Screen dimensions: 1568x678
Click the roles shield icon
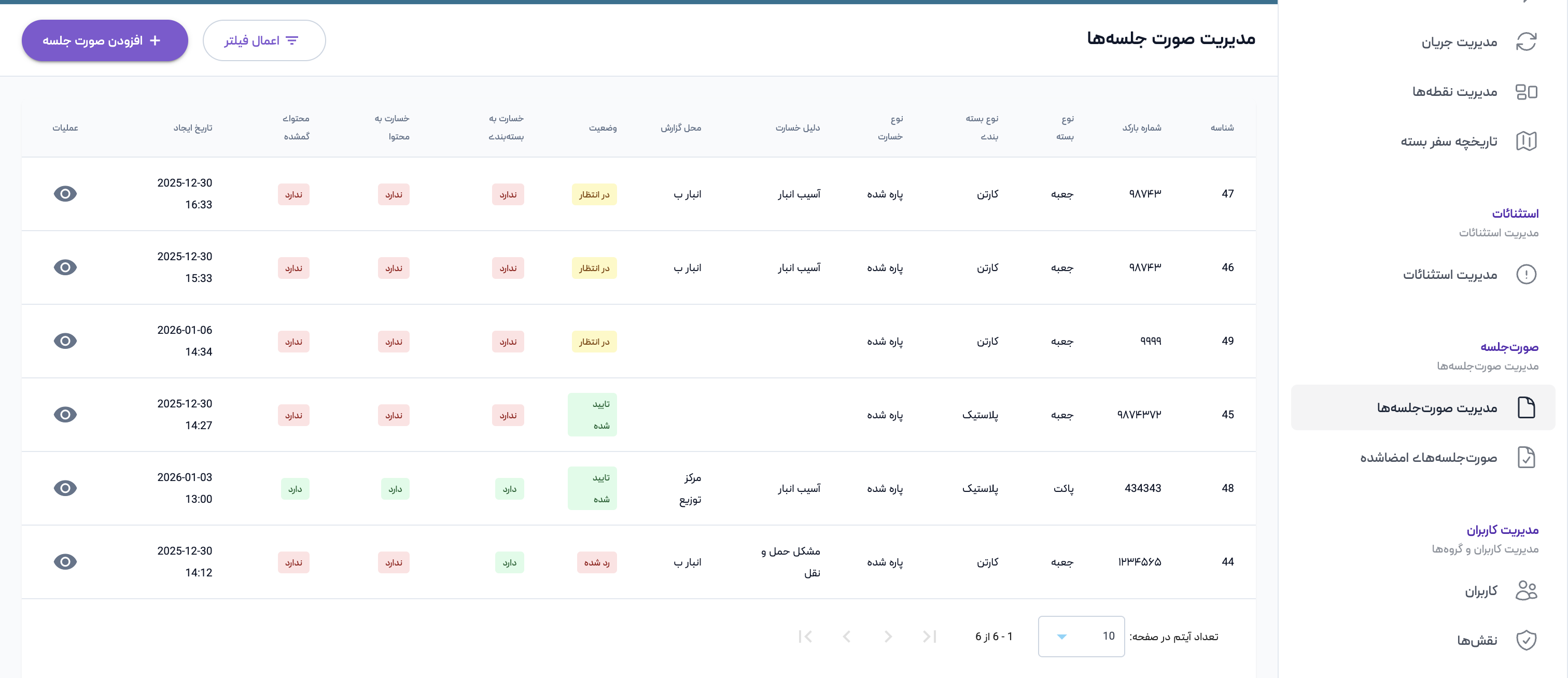(1525, 640)
